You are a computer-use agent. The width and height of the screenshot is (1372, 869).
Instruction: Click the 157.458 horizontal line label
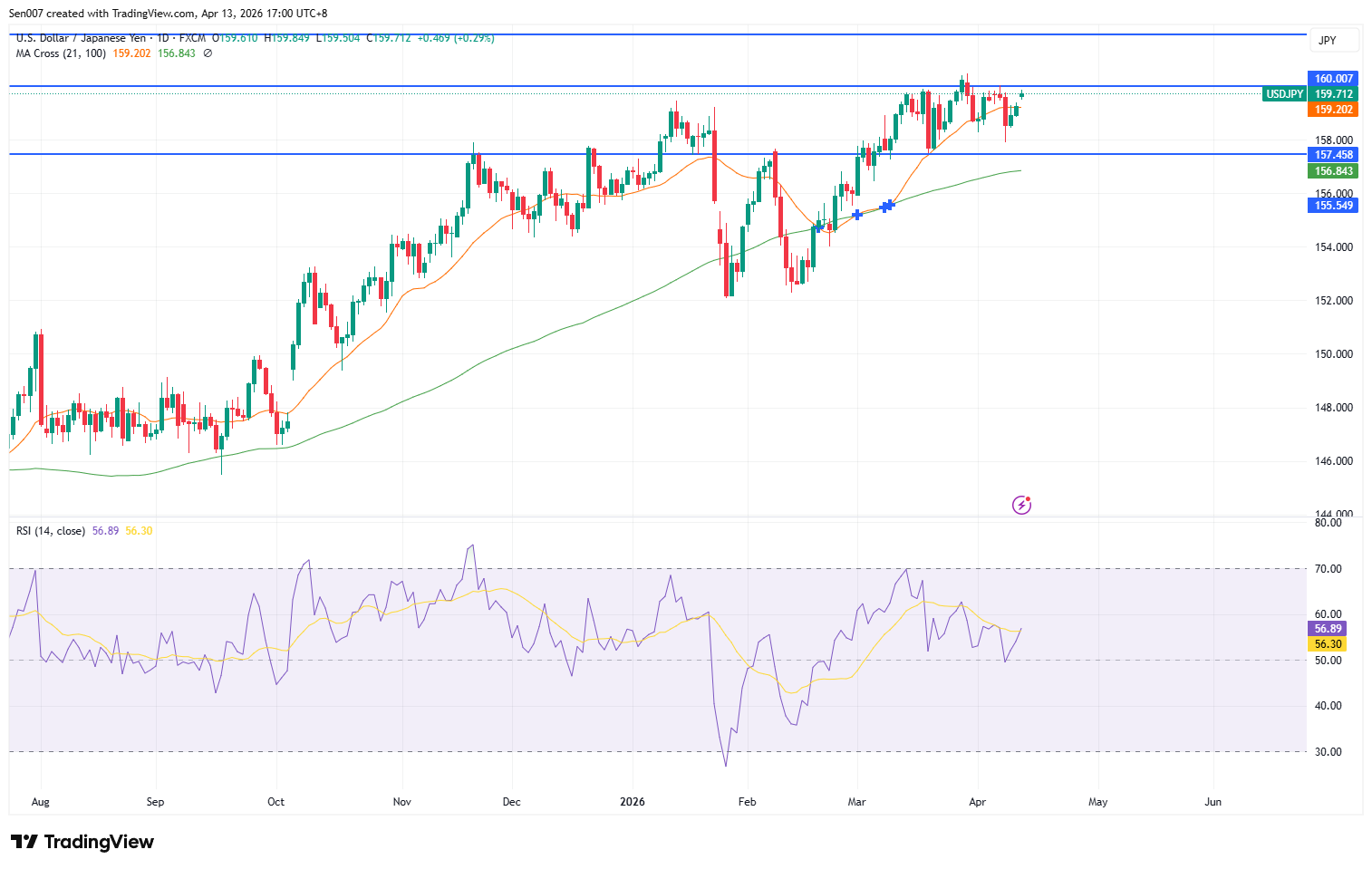(x=1332, y=154)
